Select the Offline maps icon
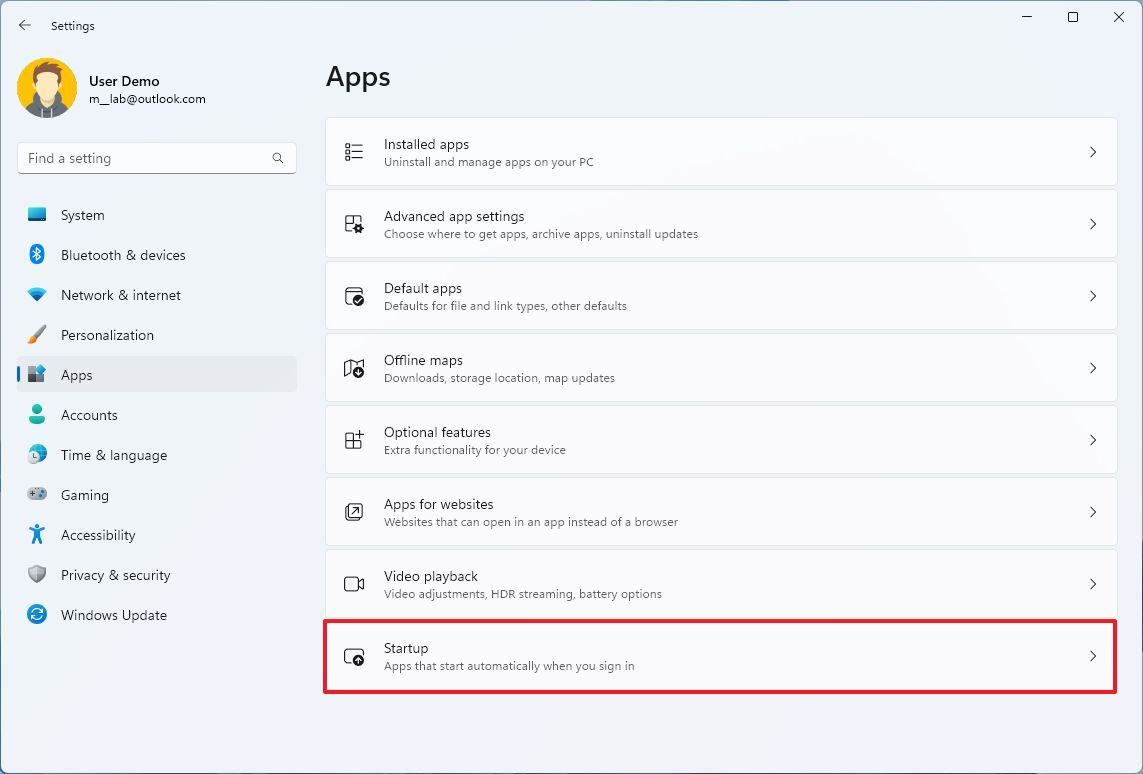Image resolution: width=1143 pixels, height=774 pixels. pos(353,367)
